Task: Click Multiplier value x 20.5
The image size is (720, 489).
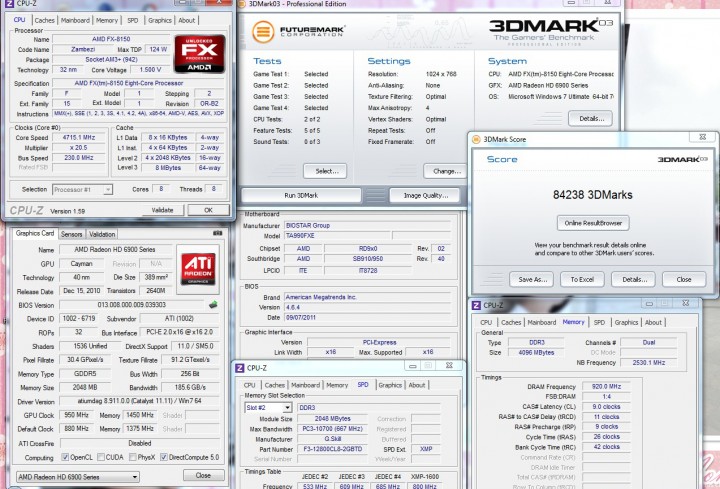Action: 79,148
